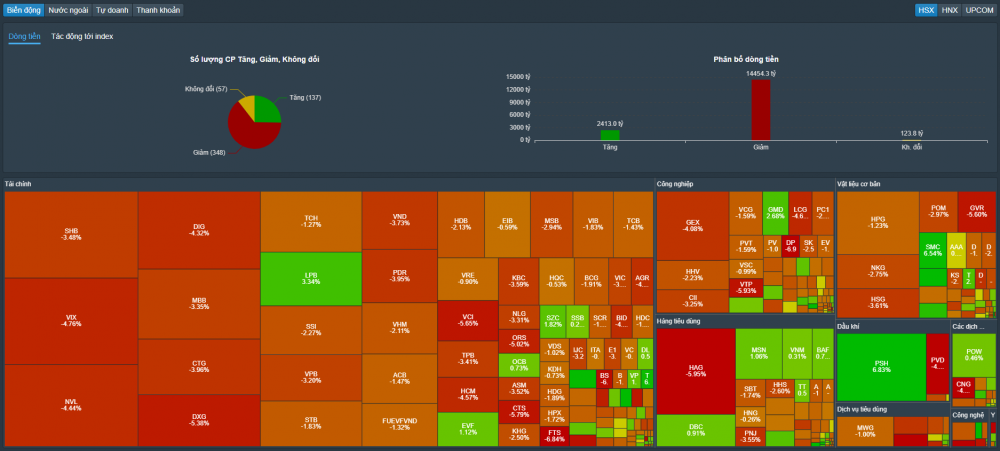Click the green EVF treemap tile

pos(468,429)
